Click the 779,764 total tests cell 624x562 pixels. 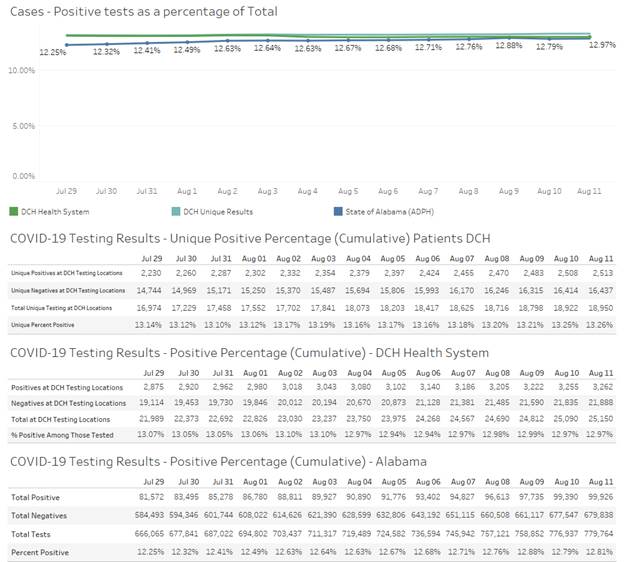pos(599,533)
